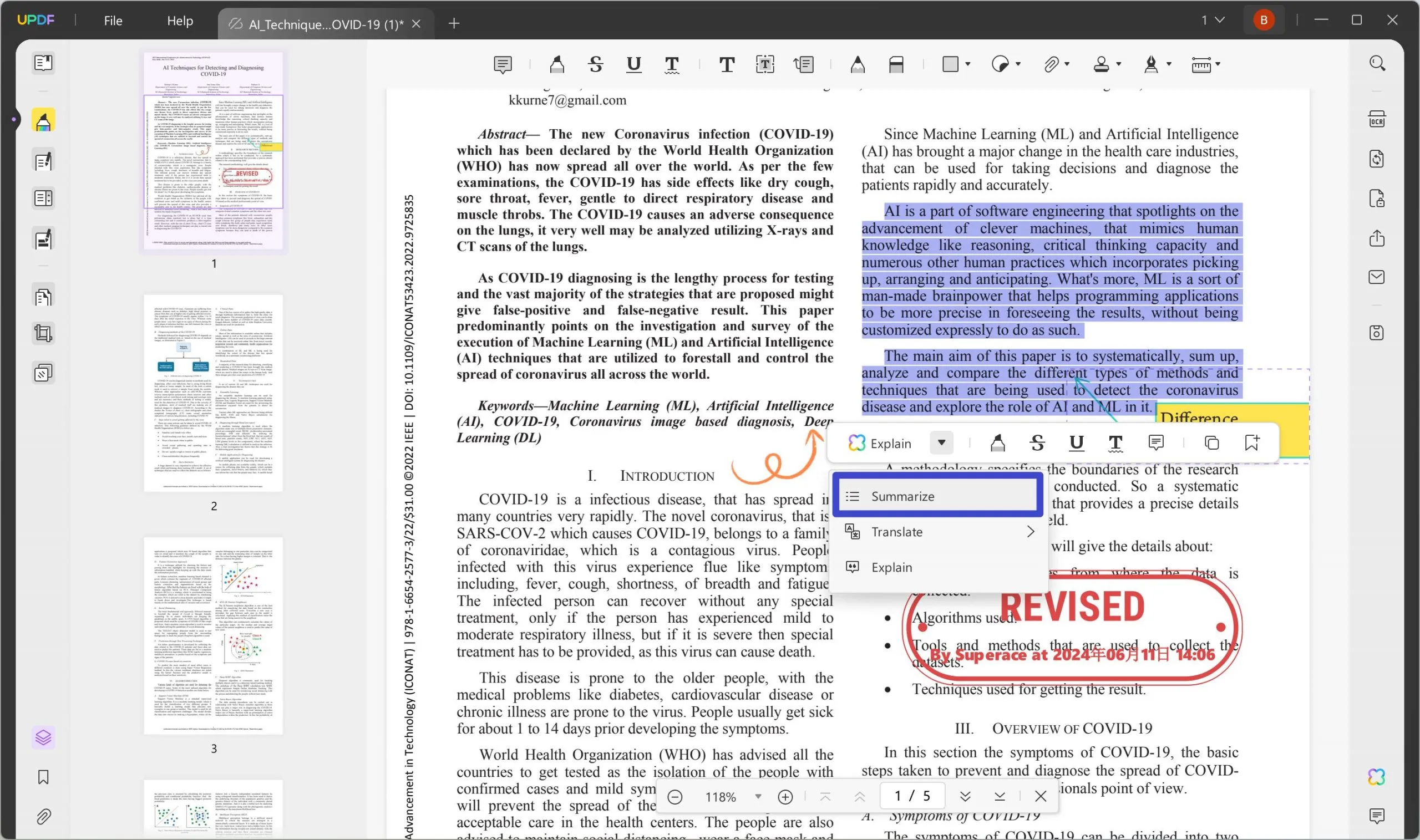Open OCR from the right sidebar

[x=1378, y=118]
